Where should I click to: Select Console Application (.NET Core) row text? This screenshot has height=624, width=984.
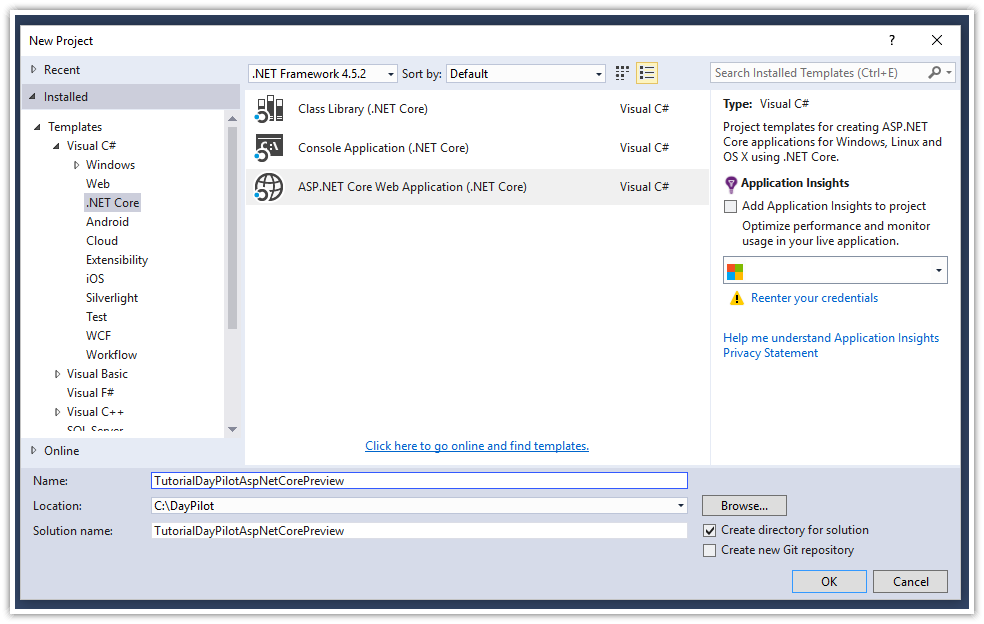click(383, 148)
